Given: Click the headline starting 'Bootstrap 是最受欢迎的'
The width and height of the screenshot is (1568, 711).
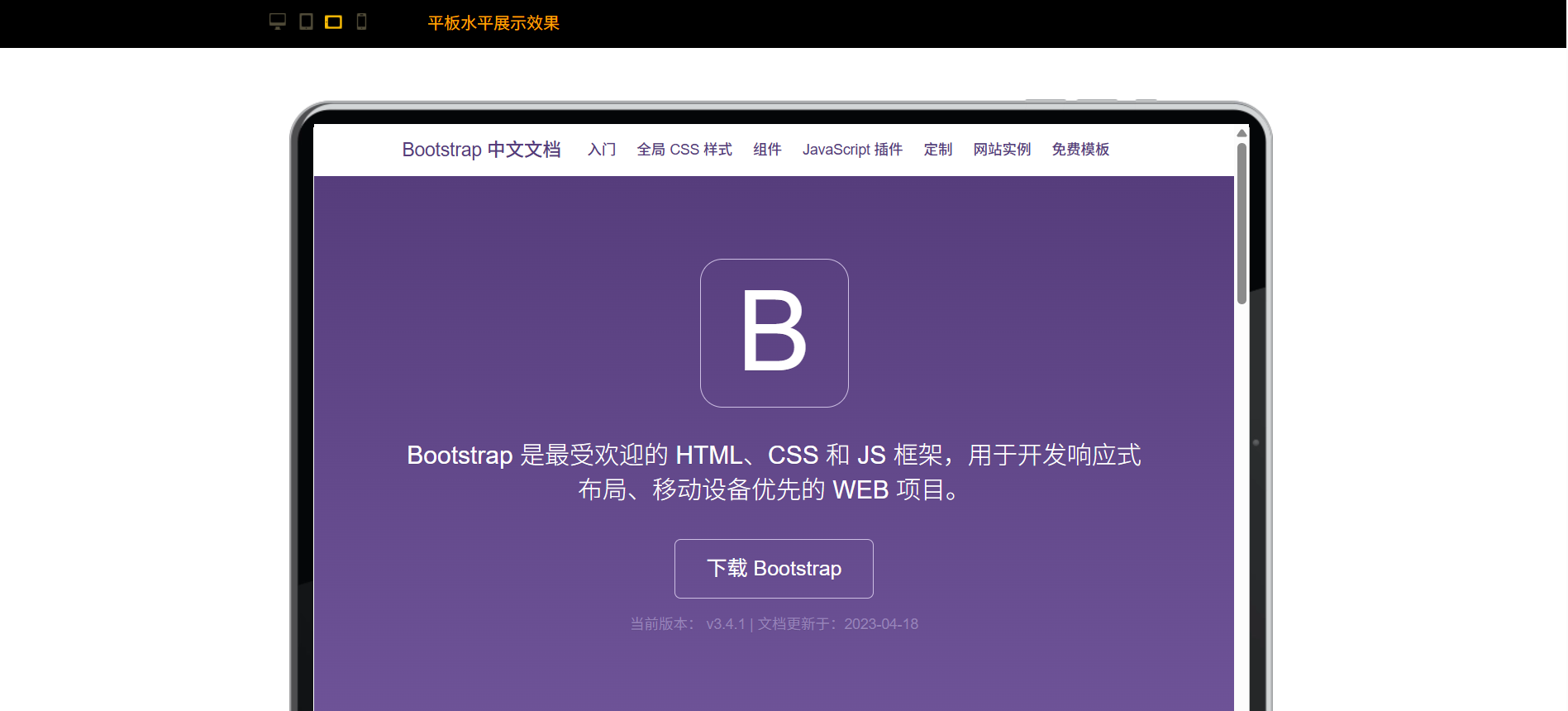Looking at the screenshot, I should (774, 472).
